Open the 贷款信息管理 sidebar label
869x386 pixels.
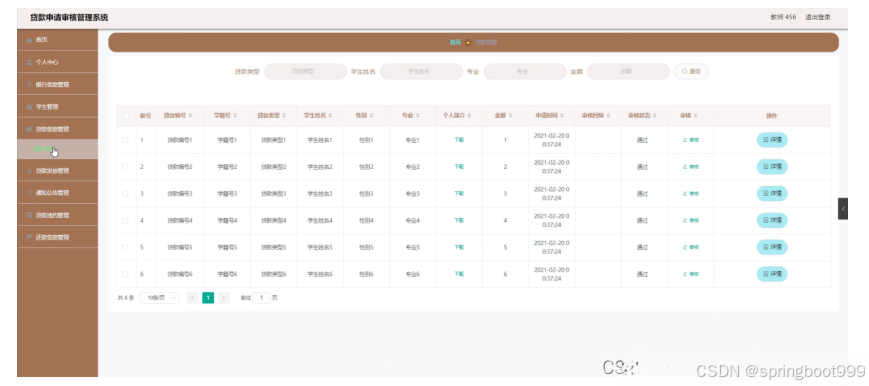tap(53, 129)
